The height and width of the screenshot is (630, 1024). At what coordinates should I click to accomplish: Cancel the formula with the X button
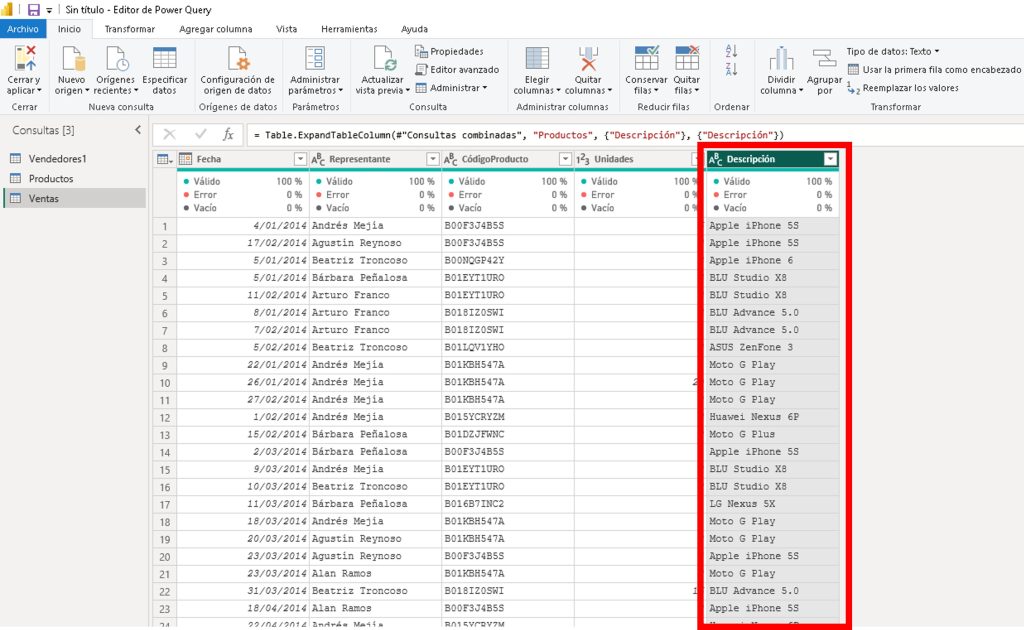coord(169,134)
